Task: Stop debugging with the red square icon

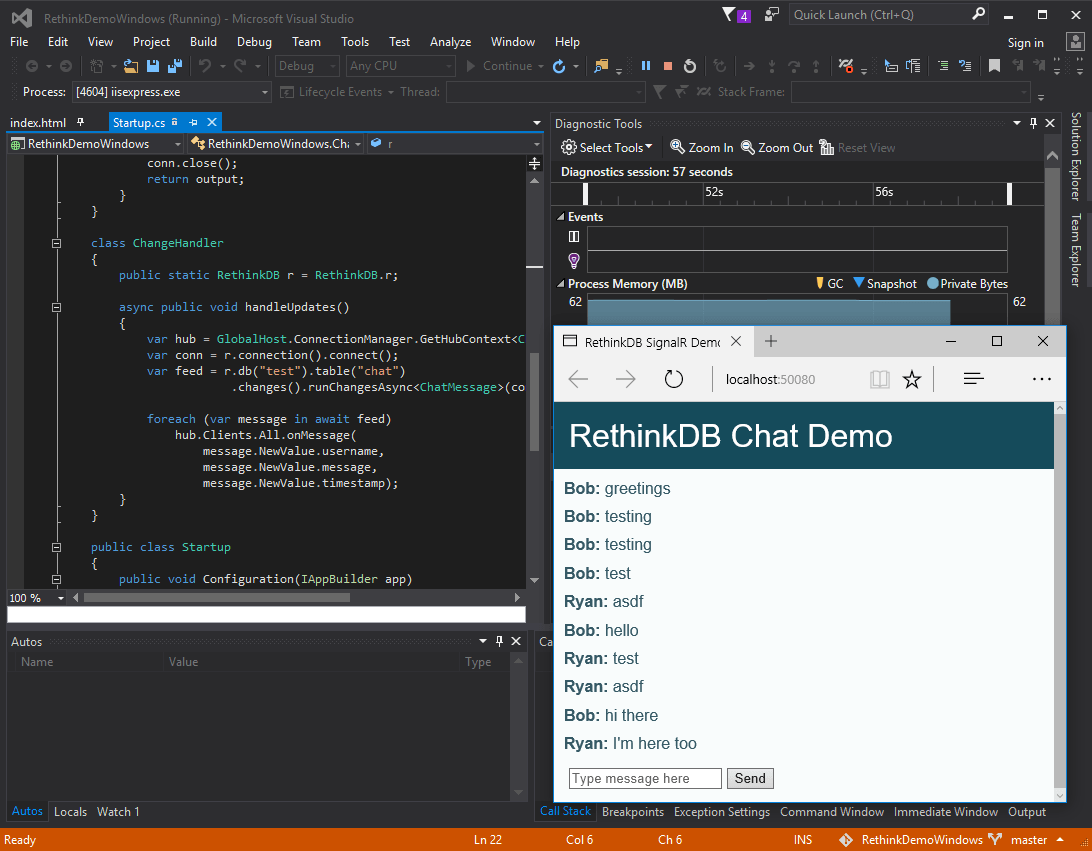Action: pos(667,66)
